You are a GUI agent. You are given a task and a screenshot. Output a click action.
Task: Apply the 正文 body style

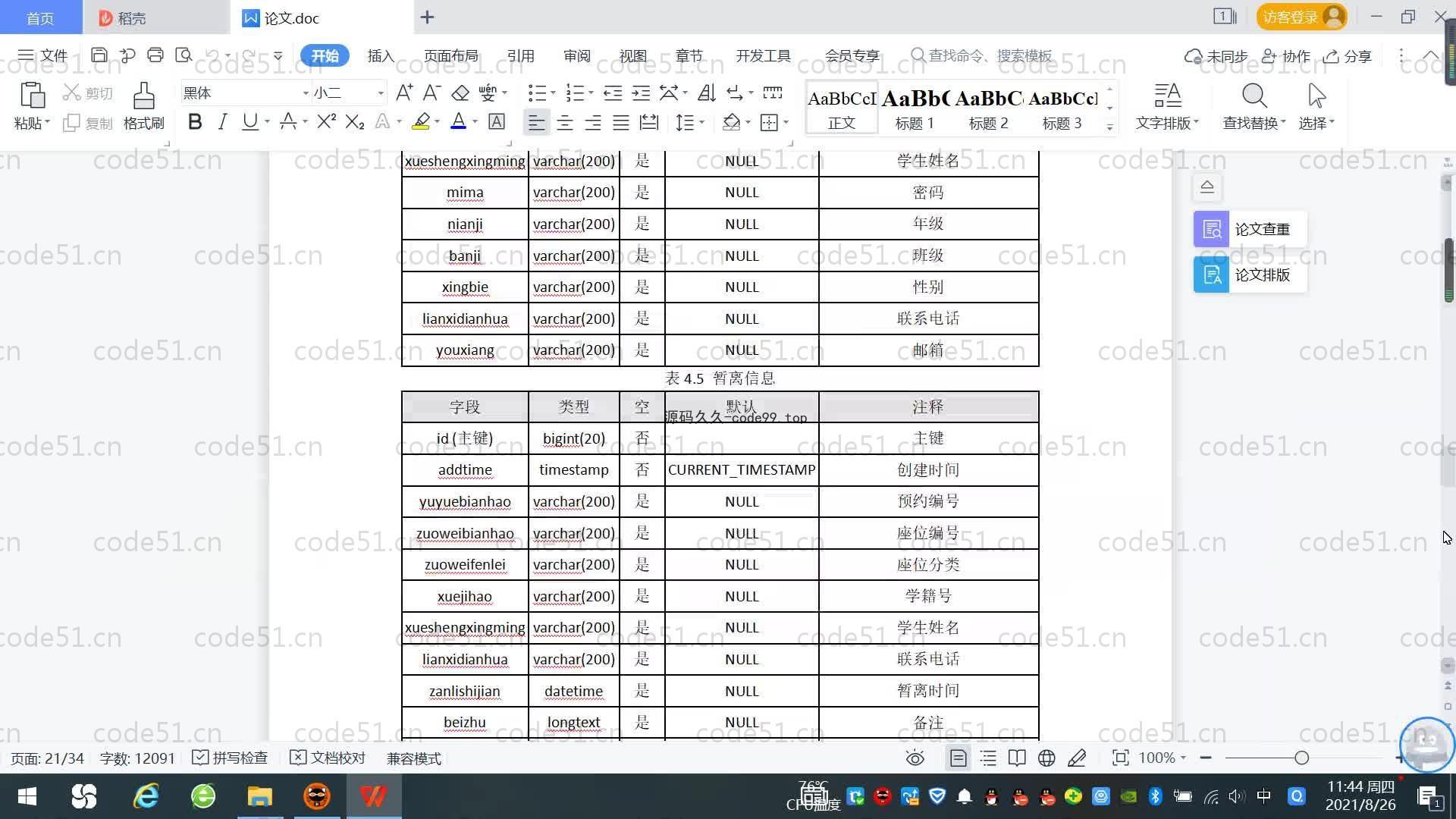(x=842, y=108)
